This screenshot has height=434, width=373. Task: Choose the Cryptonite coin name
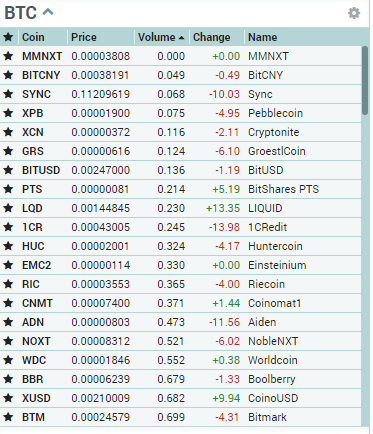click(x=273, y=132)
